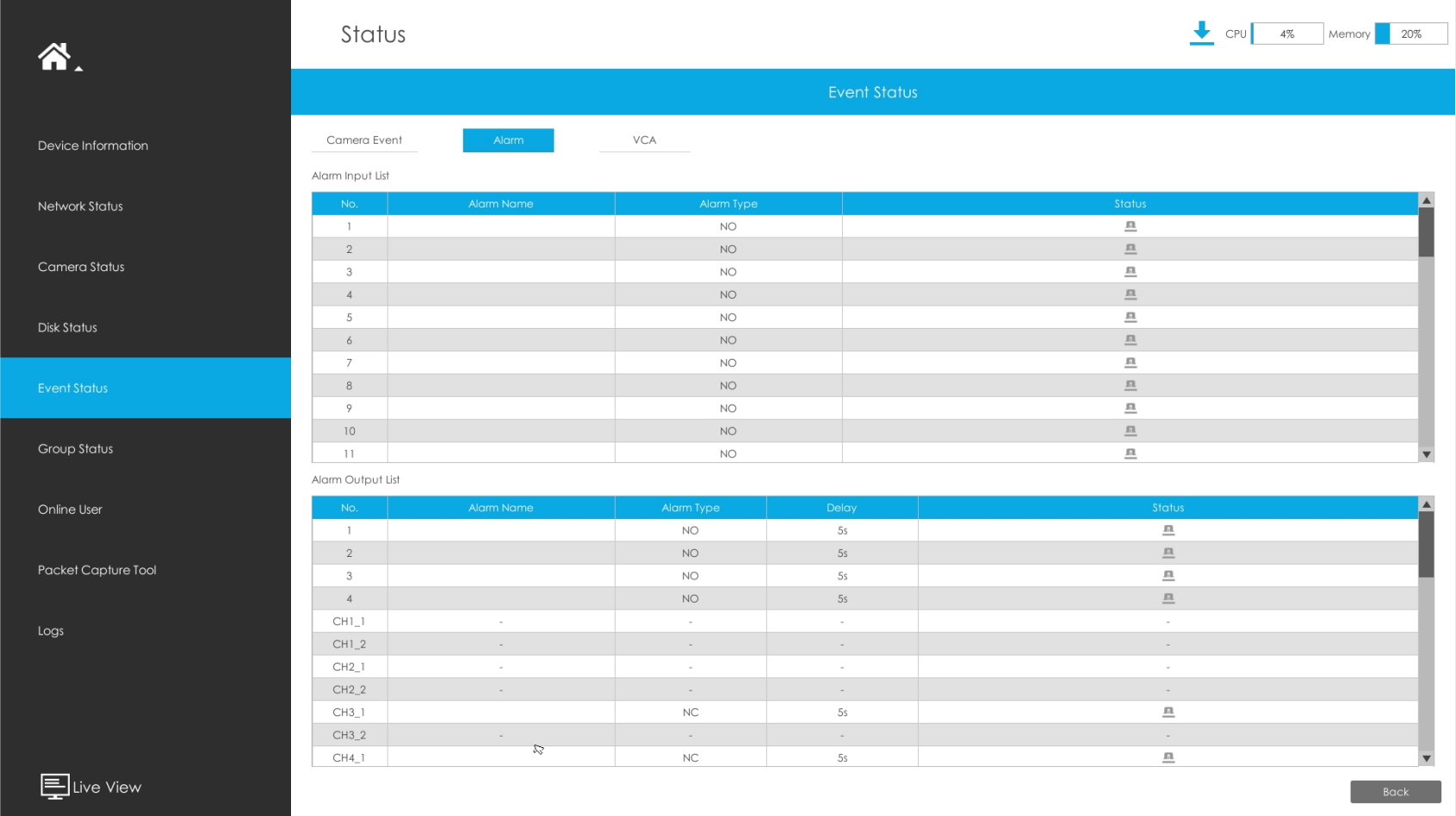Viewport: 1456px width, 816px height.
Task: Click Alarm Type header in output list
Action: tap(691, 508)
